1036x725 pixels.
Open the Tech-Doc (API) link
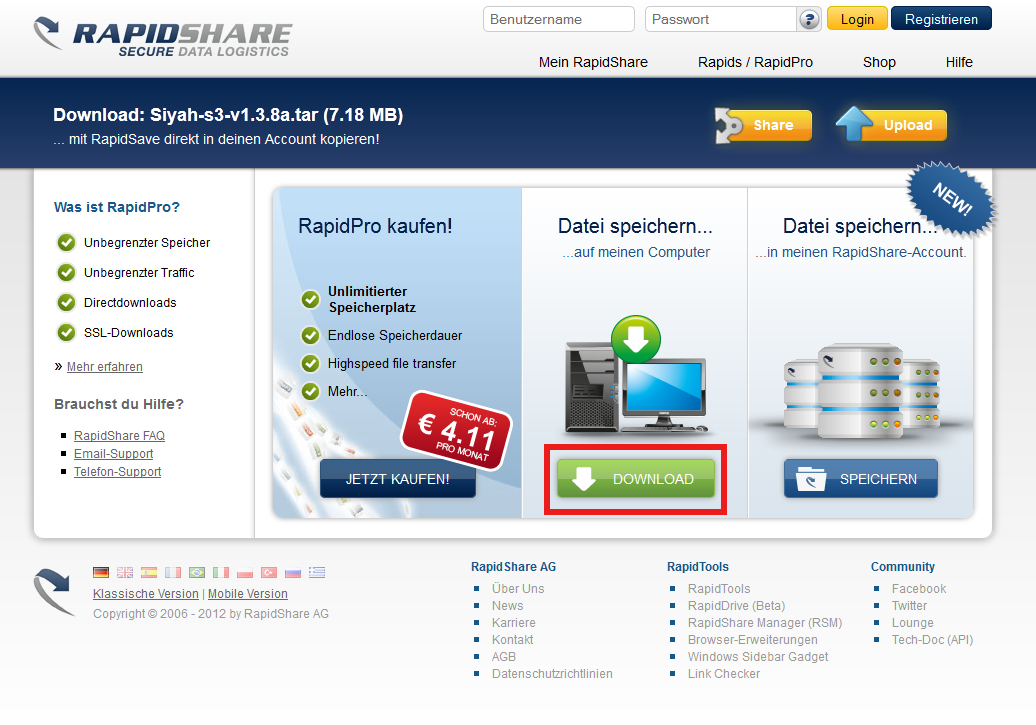(x=932, y=640)
